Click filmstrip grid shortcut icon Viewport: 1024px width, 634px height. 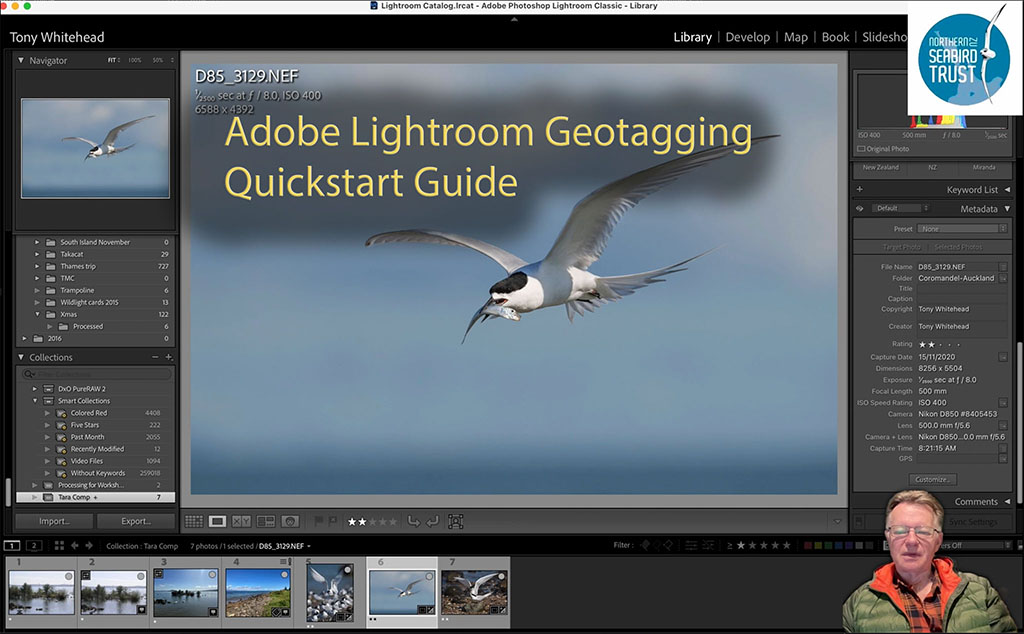[x=59, y=545]
